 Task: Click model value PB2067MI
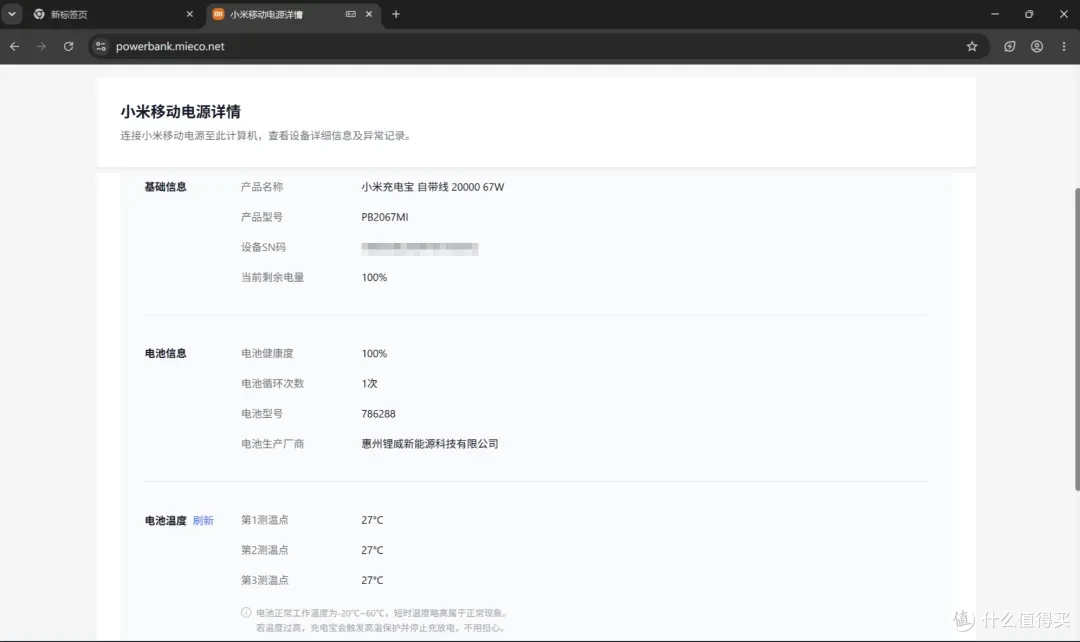pyautogui.click(x=384, y=217)
